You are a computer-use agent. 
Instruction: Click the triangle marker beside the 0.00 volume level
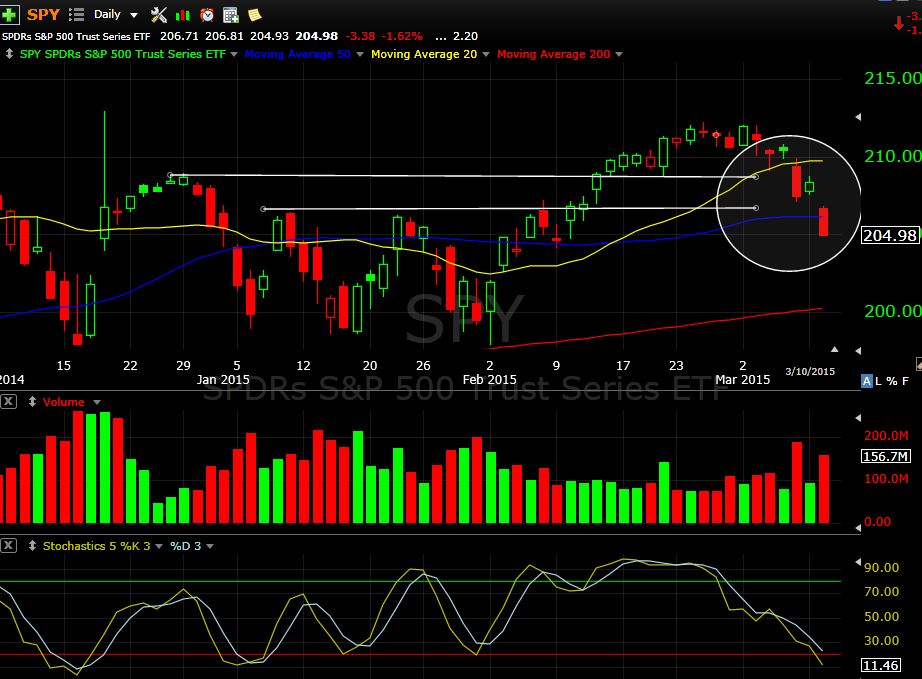[x=858, y=527]
